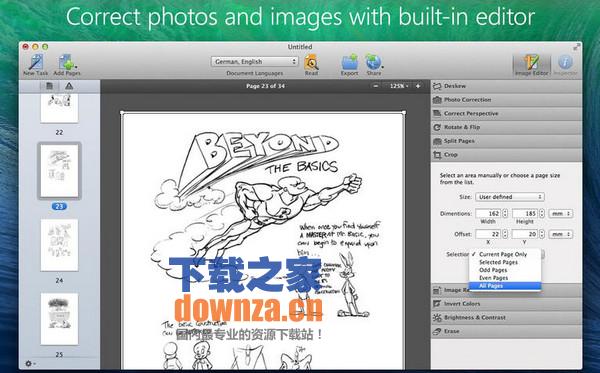The width and height of the screenshot is (600, 373).
Task: Click the Correct Perspective icon
Action: click(x=437, y=114)
